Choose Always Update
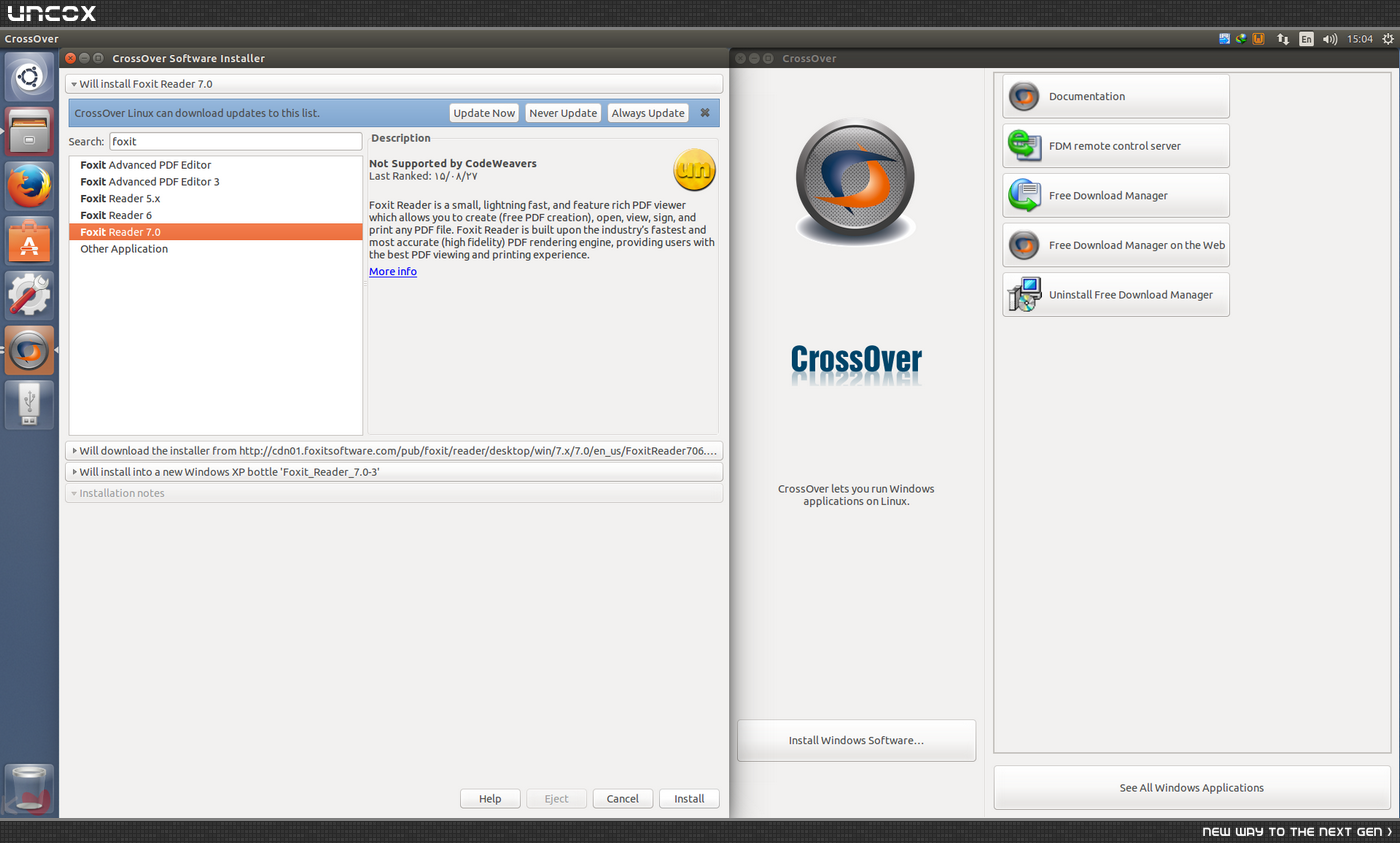This screenshot has width=1400, height=843. point(648,113)
